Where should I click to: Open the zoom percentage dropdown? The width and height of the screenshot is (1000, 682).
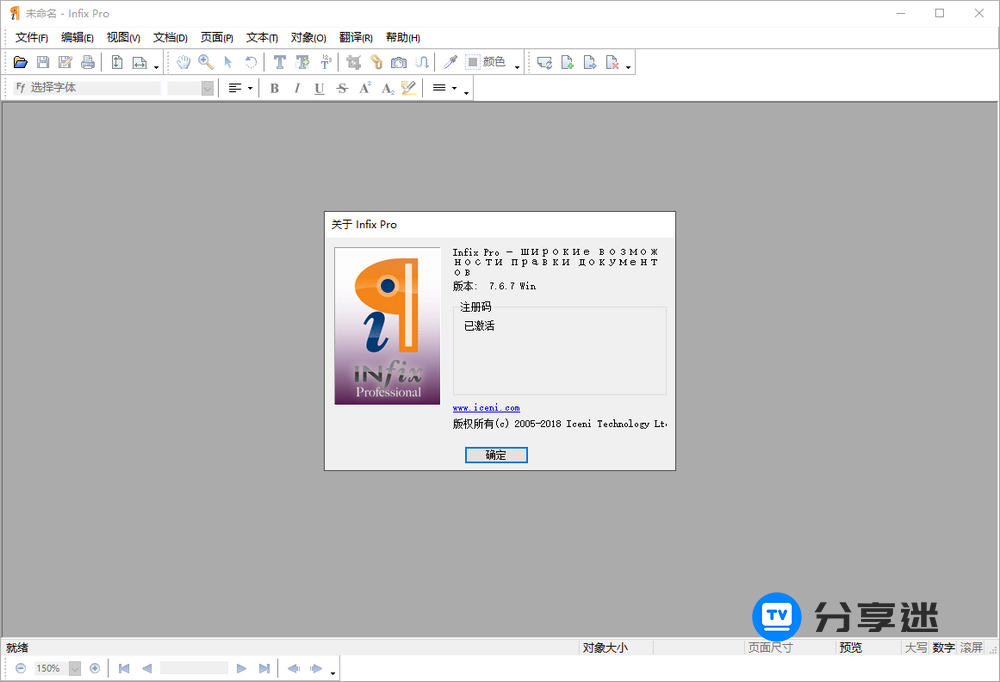pyautogui.click(x=75, y=668)
